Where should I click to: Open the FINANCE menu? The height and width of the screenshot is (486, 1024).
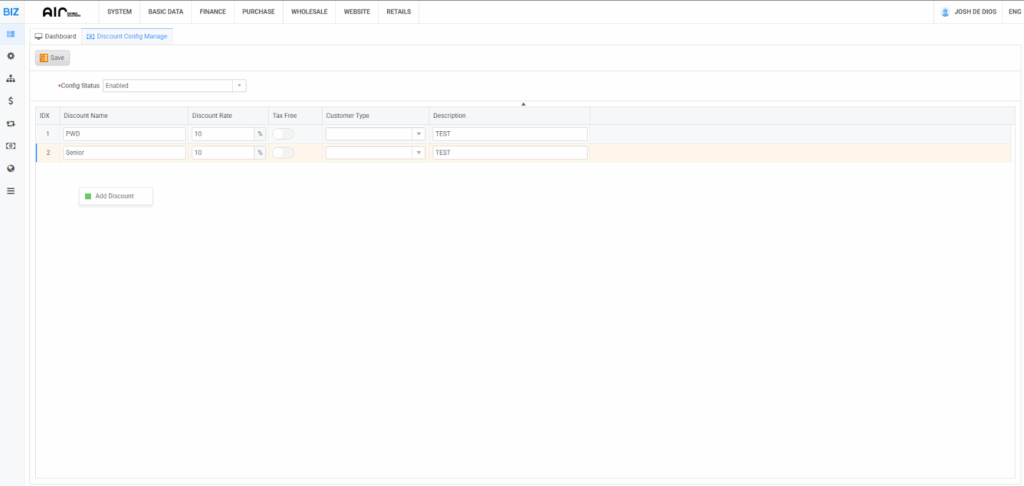pyautogui.click(x=212, y=12)
